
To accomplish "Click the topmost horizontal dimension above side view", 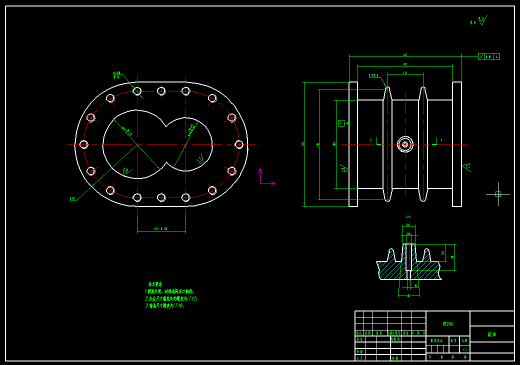I will click(x=405, y=56).
